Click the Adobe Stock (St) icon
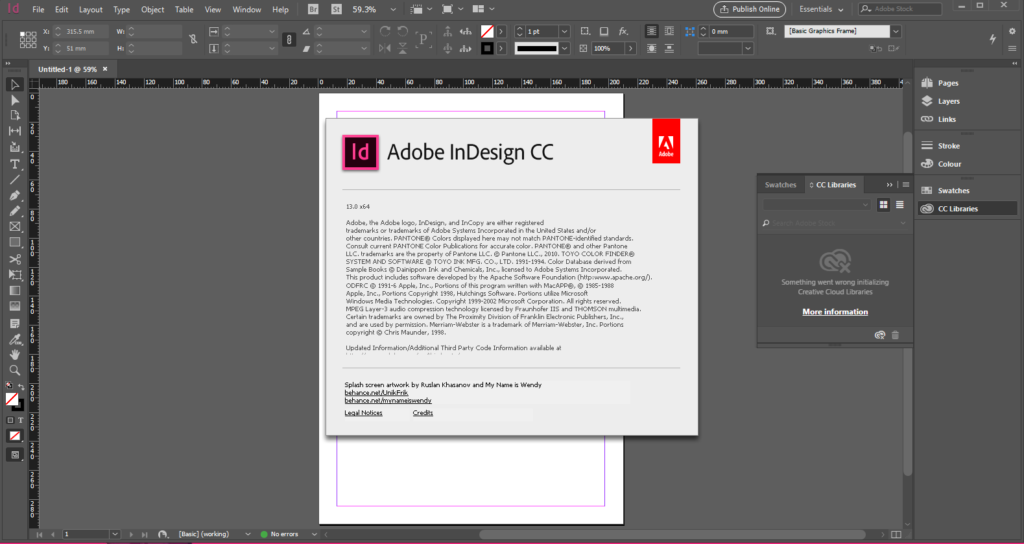The height and width of the screenshot is (544, 1024). tap(336, 9)
